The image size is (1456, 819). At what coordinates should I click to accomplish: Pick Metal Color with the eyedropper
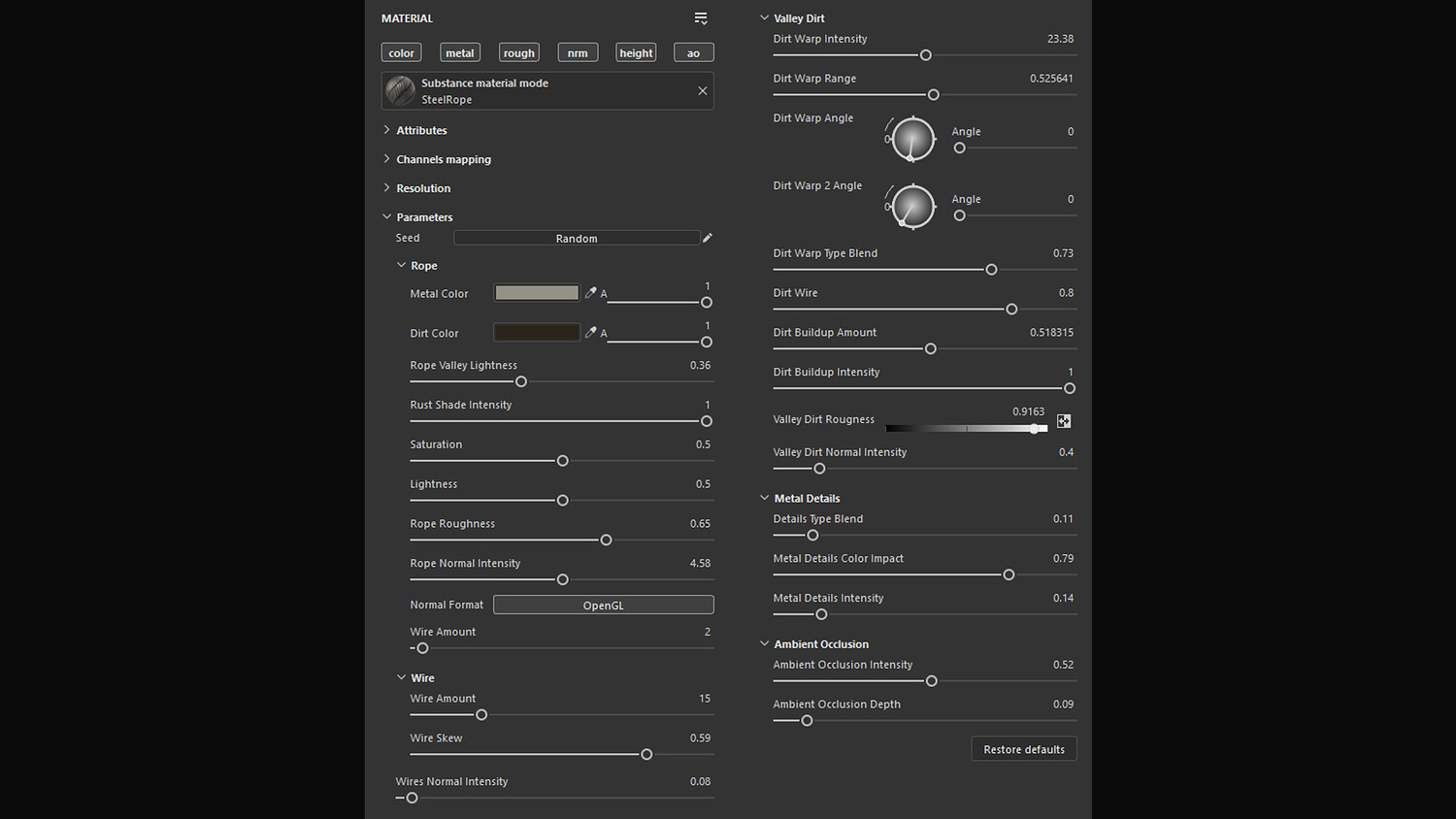click(x=590, y=293)
